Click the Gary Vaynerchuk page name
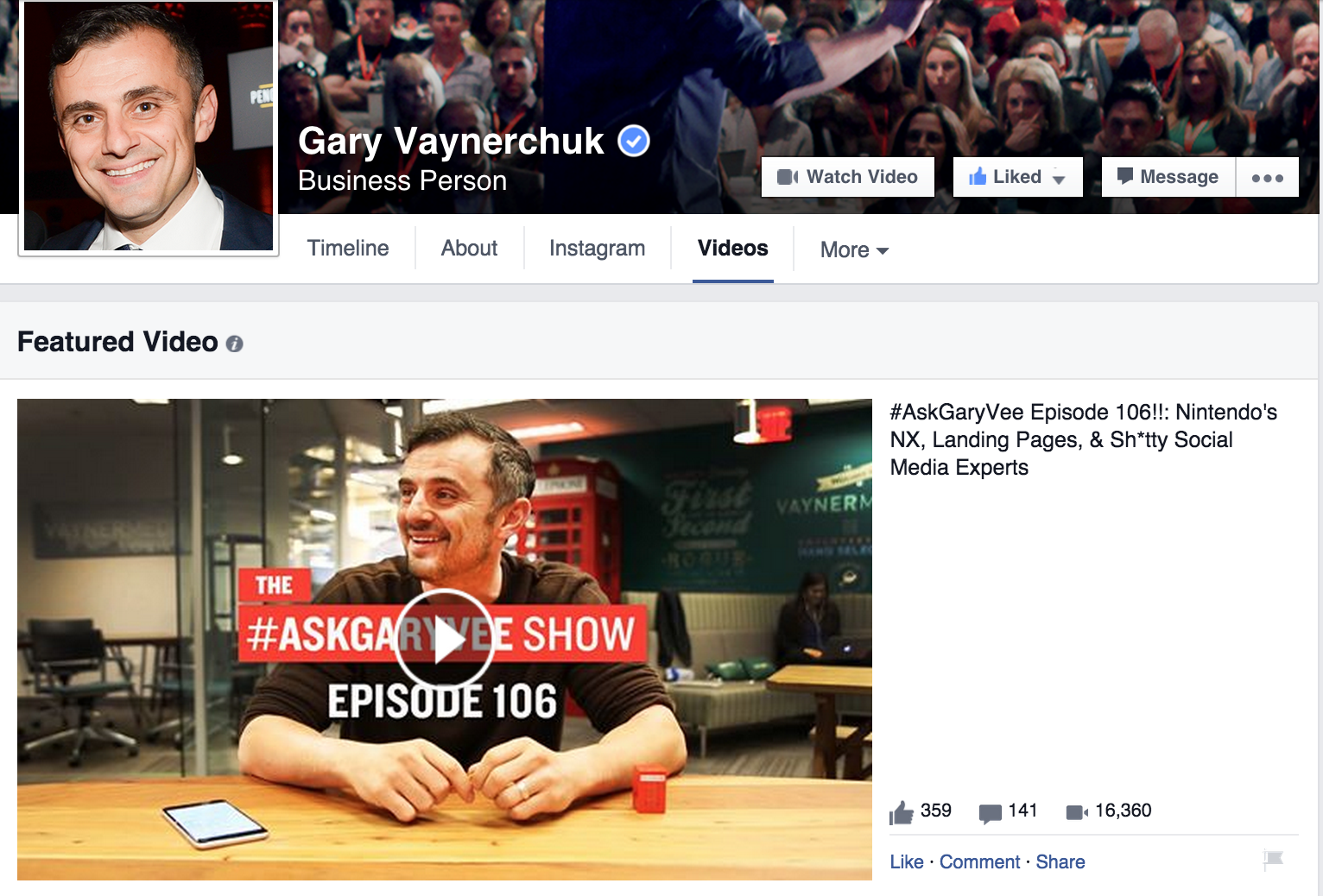The height and width of the screenshot is (896, 1323). (x=451, y=141)
